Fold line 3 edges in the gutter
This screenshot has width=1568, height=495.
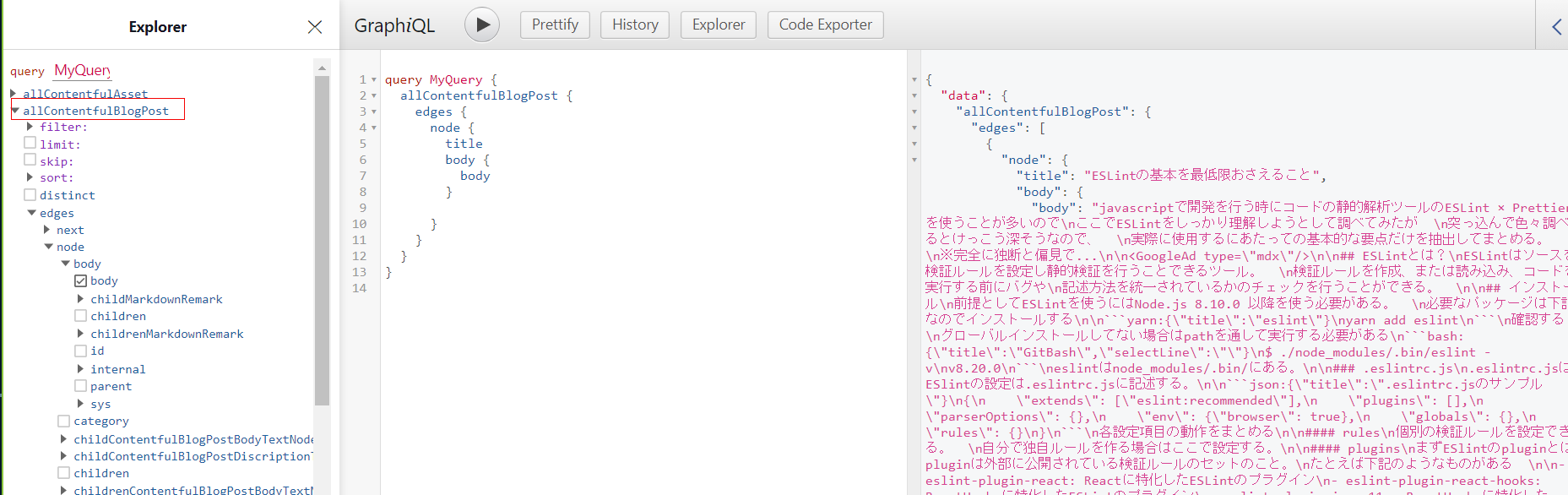pyautogui.click(x=374, y=112)
